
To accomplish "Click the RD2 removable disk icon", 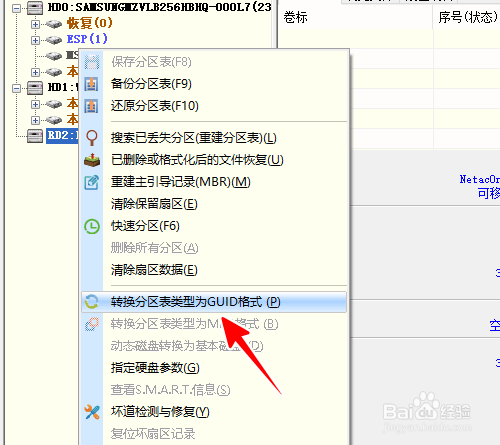I will click(x=35, y=136).
